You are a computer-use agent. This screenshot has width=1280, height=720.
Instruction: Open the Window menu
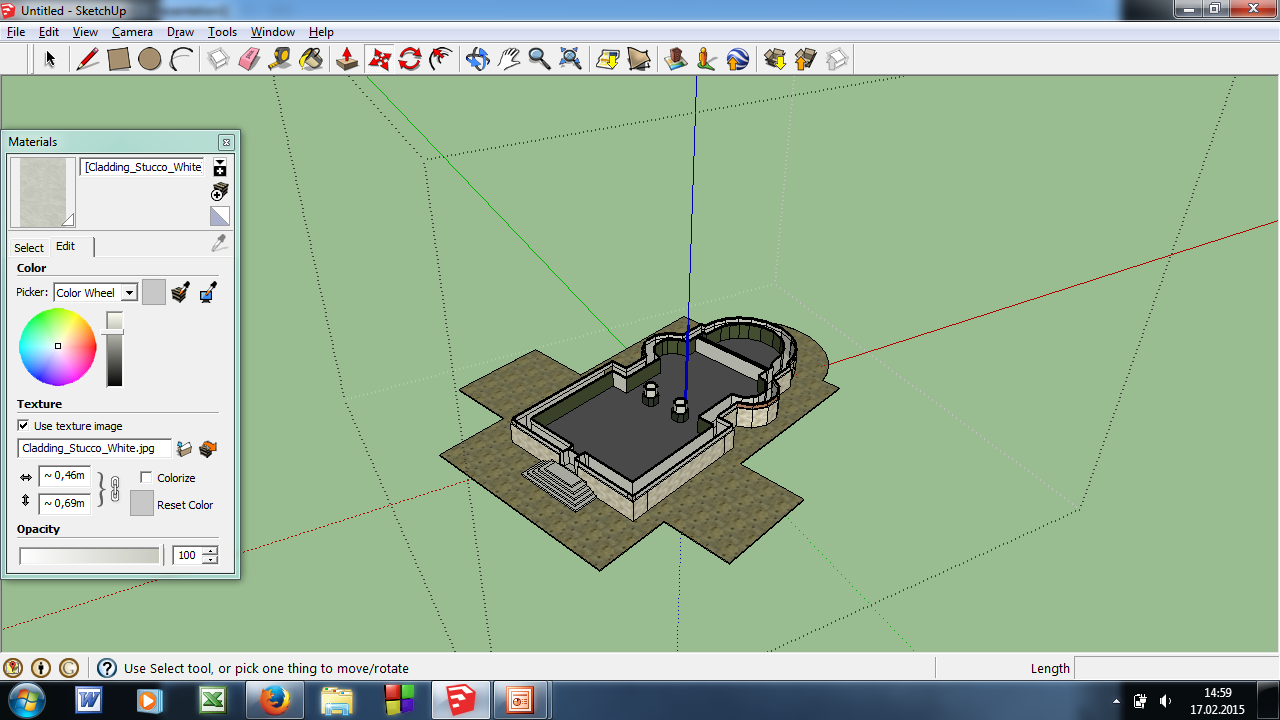pyautogui.click(x=272, y=32)
